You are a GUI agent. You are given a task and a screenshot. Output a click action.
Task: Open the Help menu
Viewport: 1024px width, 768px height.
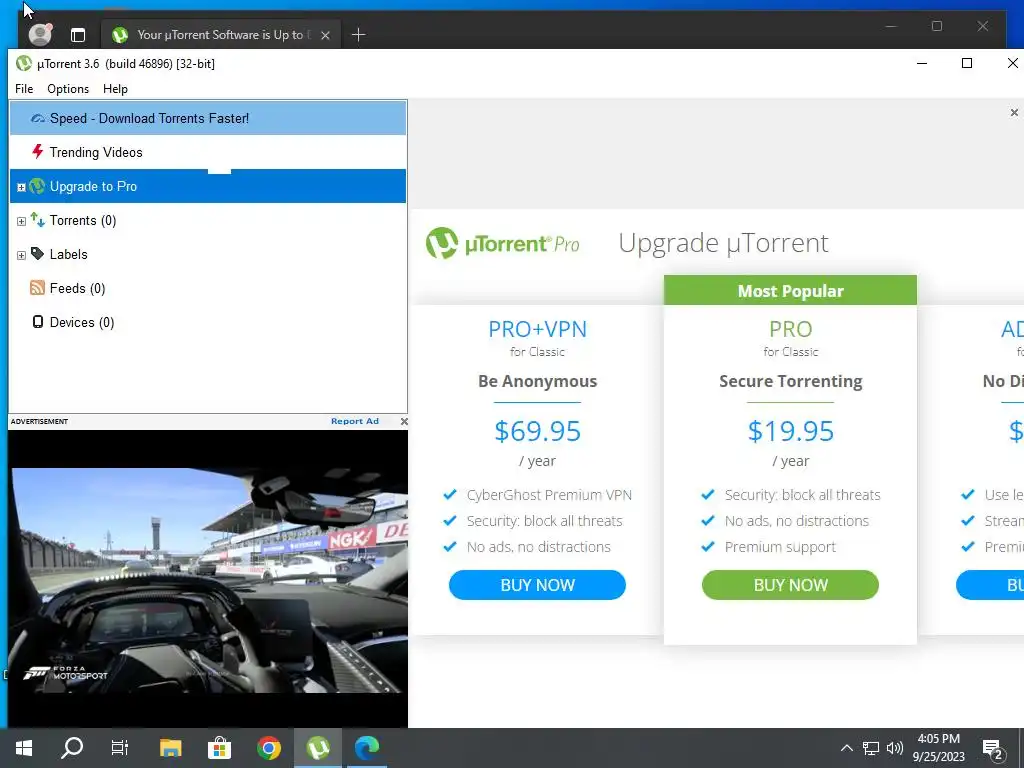[x=115, y=89]
